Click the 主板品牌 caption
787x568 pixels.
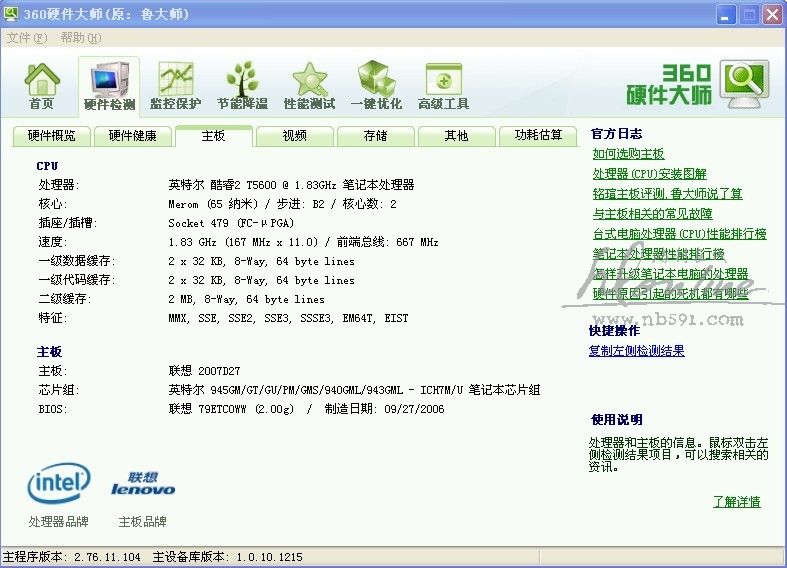click(143, 522)
